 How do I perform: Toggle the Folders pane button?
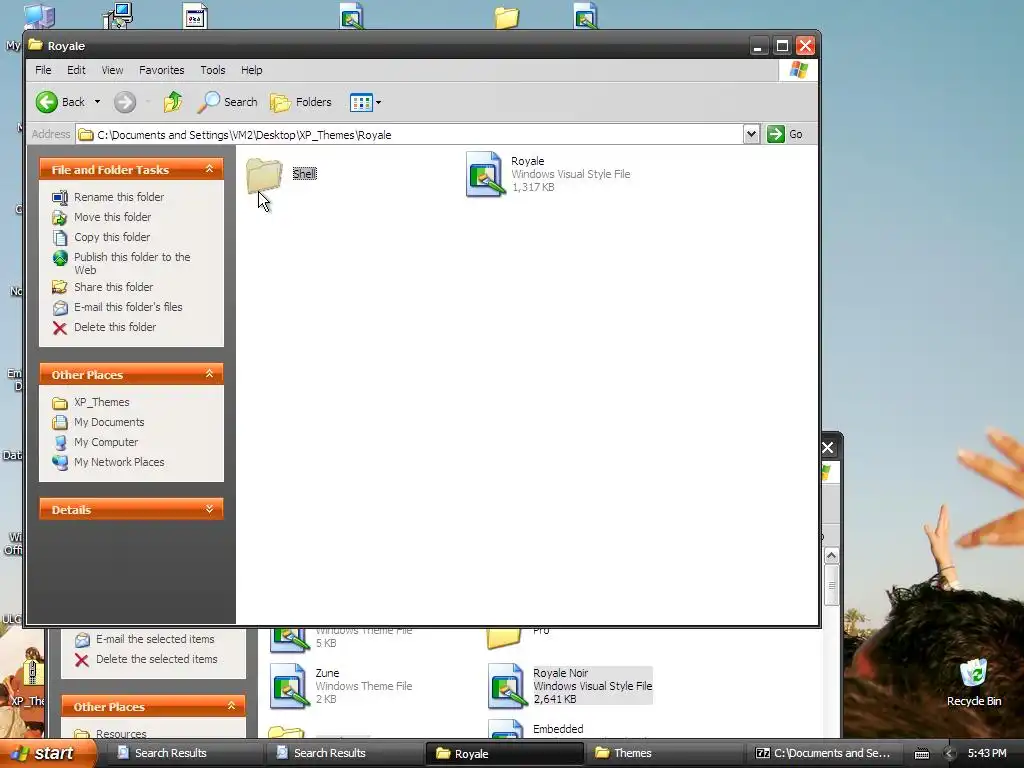point(301,102)
